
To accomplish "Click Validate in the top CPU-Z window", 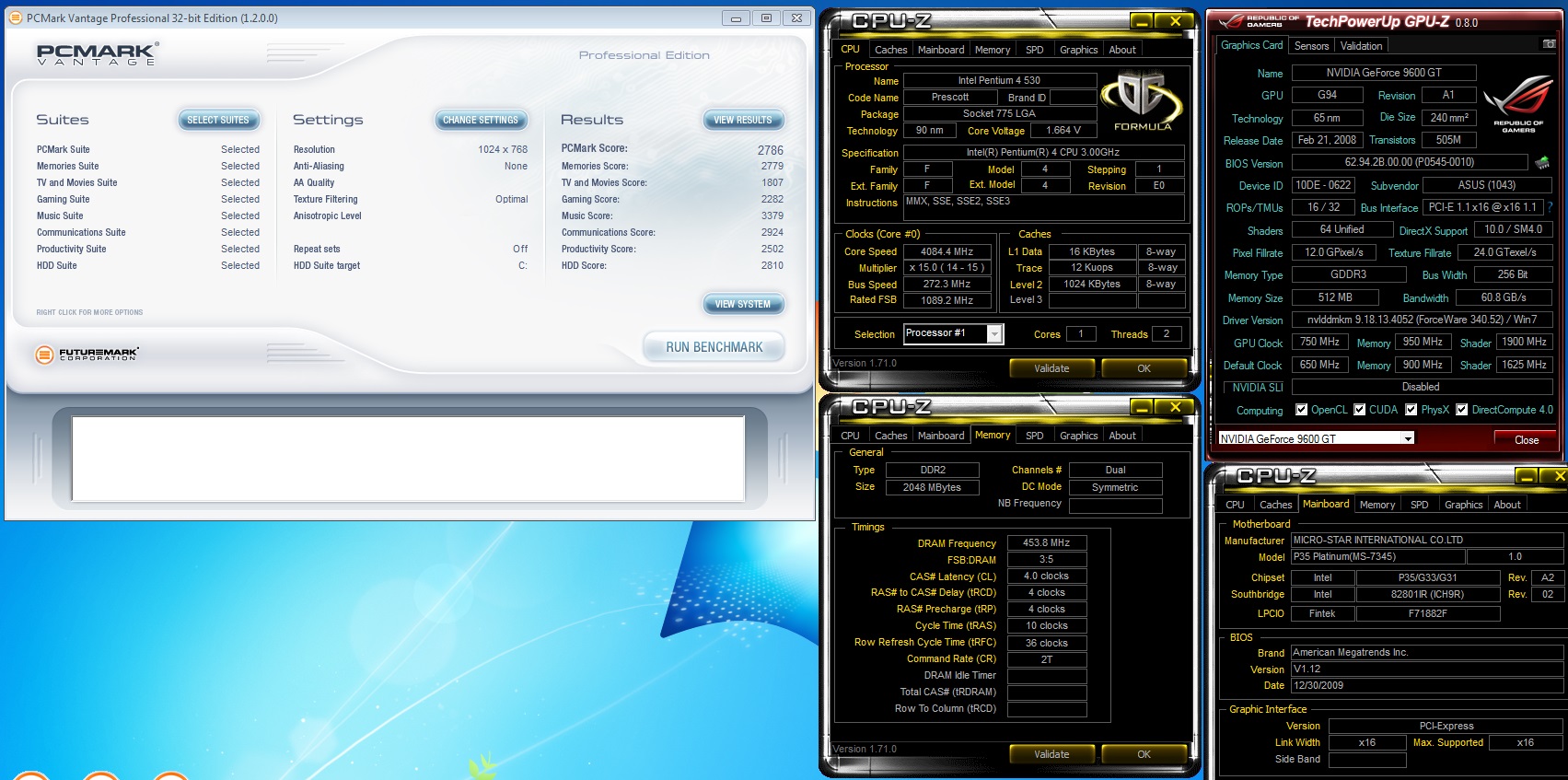I will coord(1051,368).
